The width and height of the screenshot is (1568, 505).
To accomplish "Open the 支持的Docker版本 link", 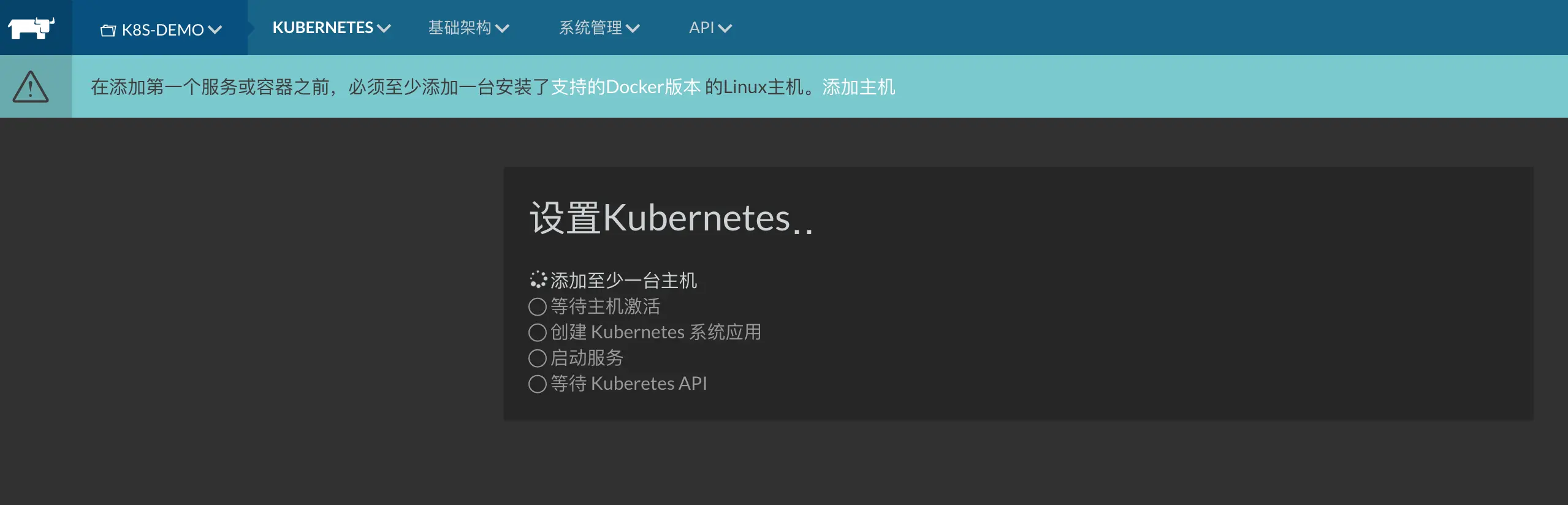I will (x=626, y=87).
